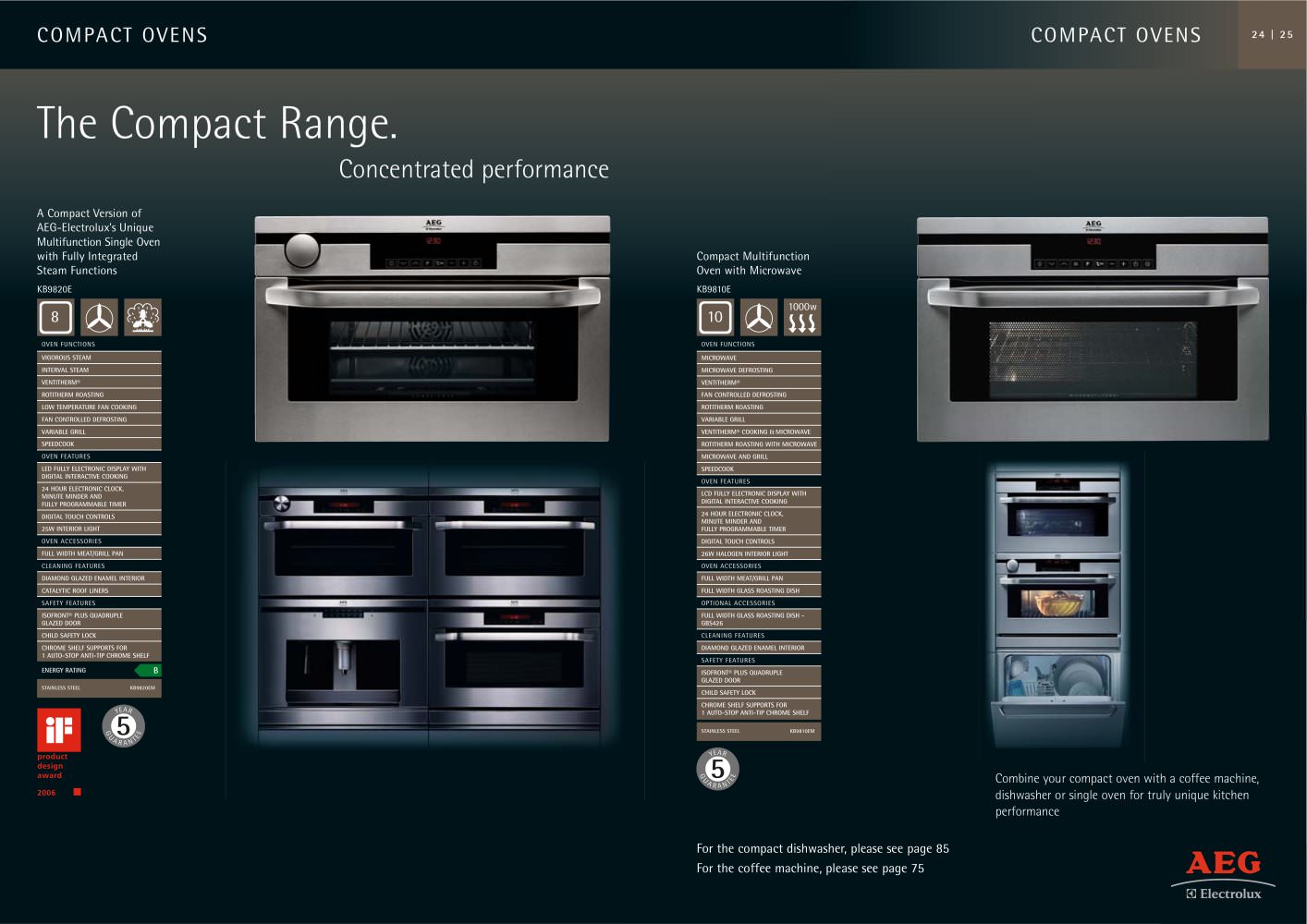
Task: Click the KB9810E microwave oven photo
Action: (x=1093, y=329)
